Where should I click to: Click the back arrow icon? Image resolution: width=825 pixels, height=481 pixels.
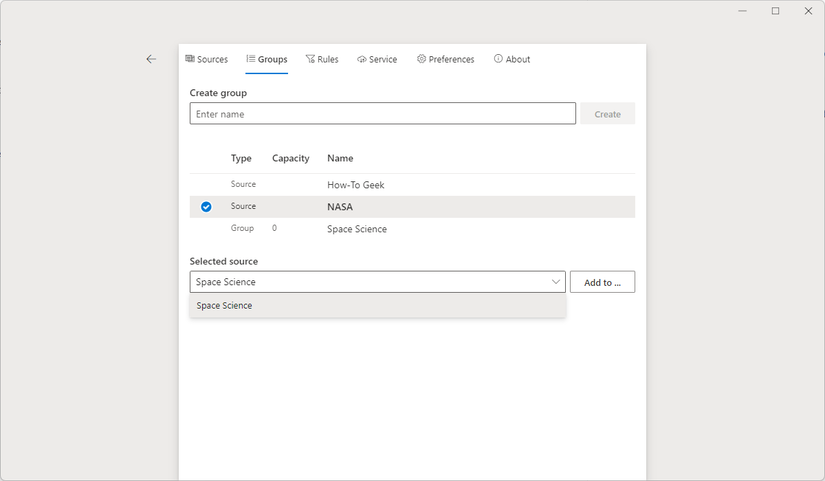(151, 59)
